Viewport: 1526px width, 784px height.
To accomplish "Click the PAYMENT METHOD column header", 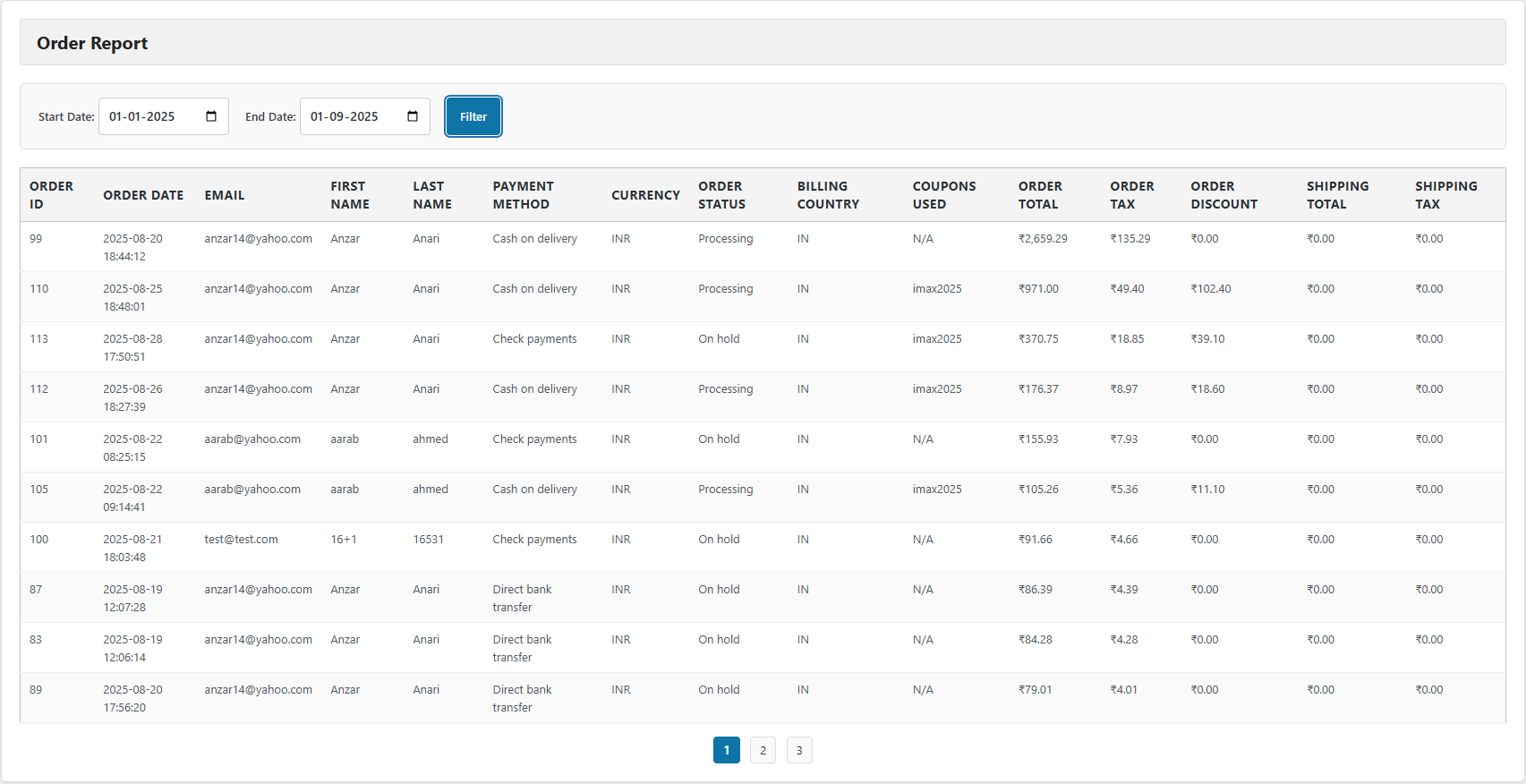I will point(523,195).
